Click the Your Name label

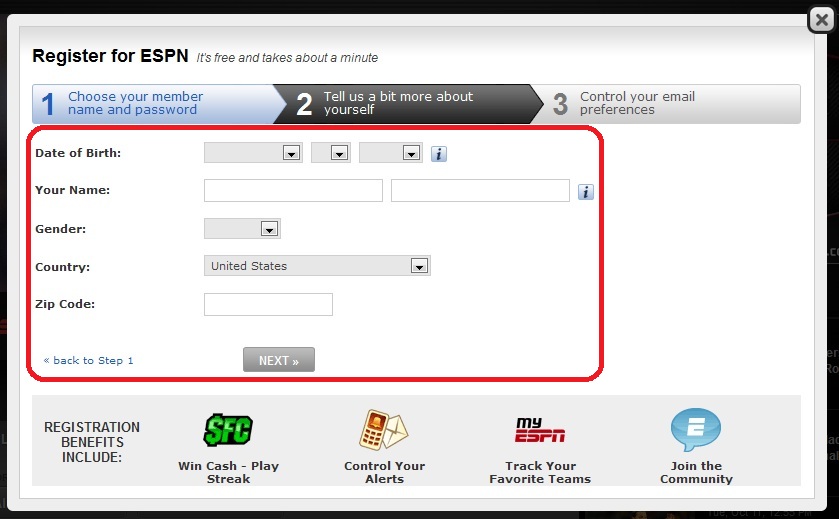click(72, 190)
